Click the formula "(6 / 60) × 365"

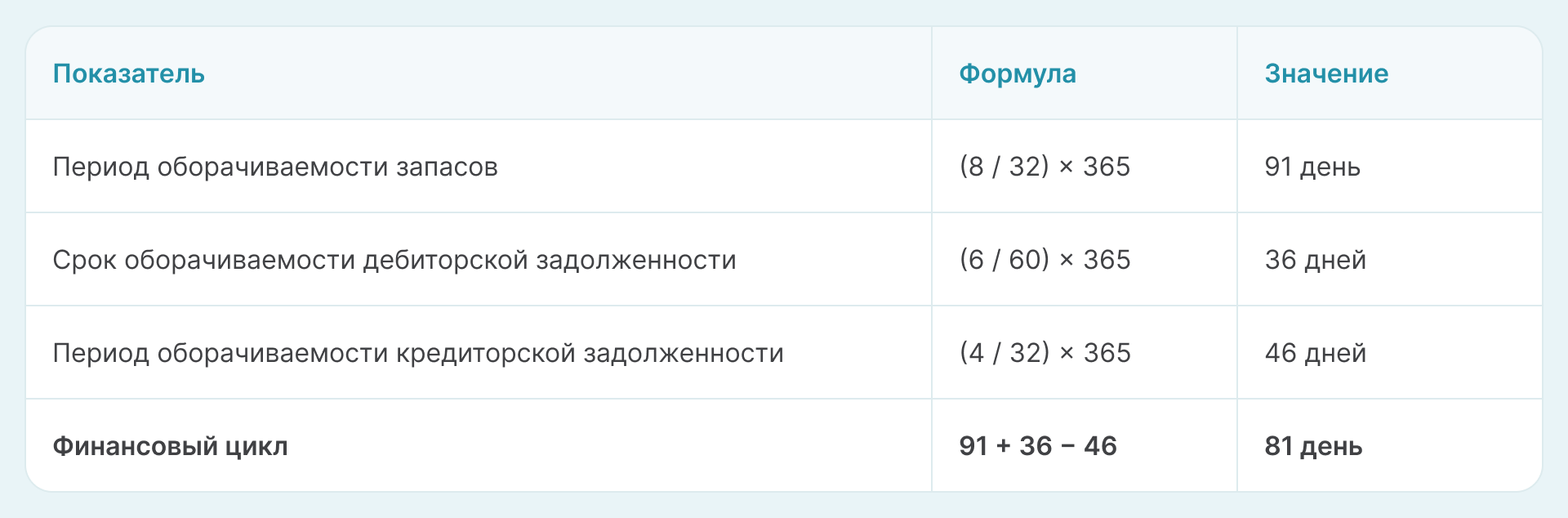coord(1045,260)
